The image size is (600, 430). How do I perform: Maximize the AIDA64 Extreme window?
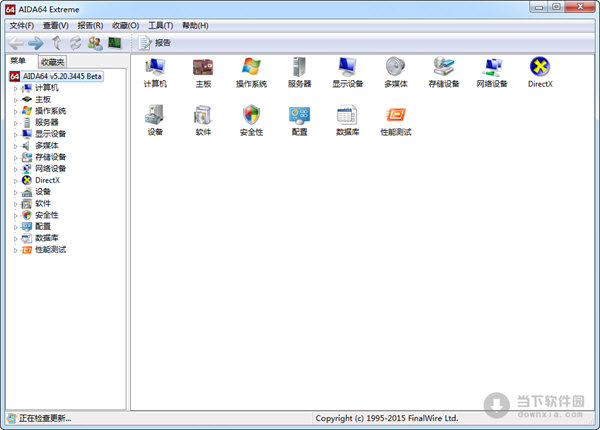click(x=557, y=7)
